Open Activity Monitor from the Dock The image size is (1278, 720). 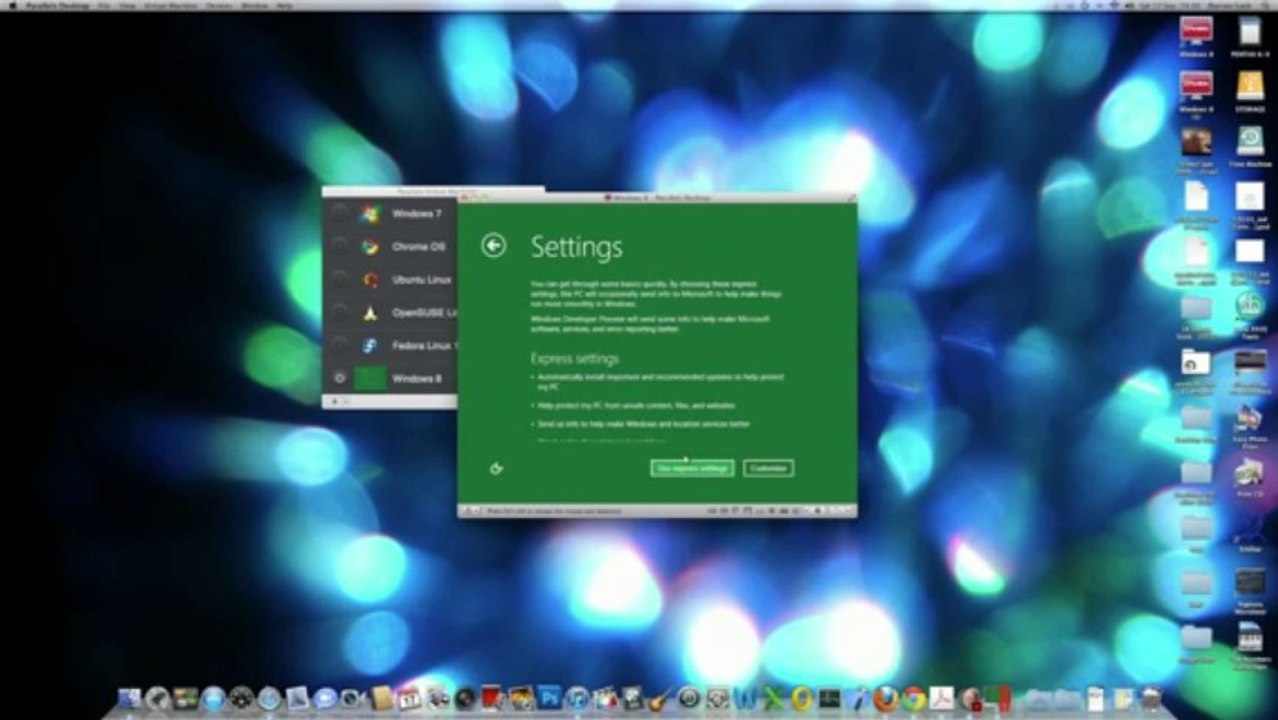(830, 699)
